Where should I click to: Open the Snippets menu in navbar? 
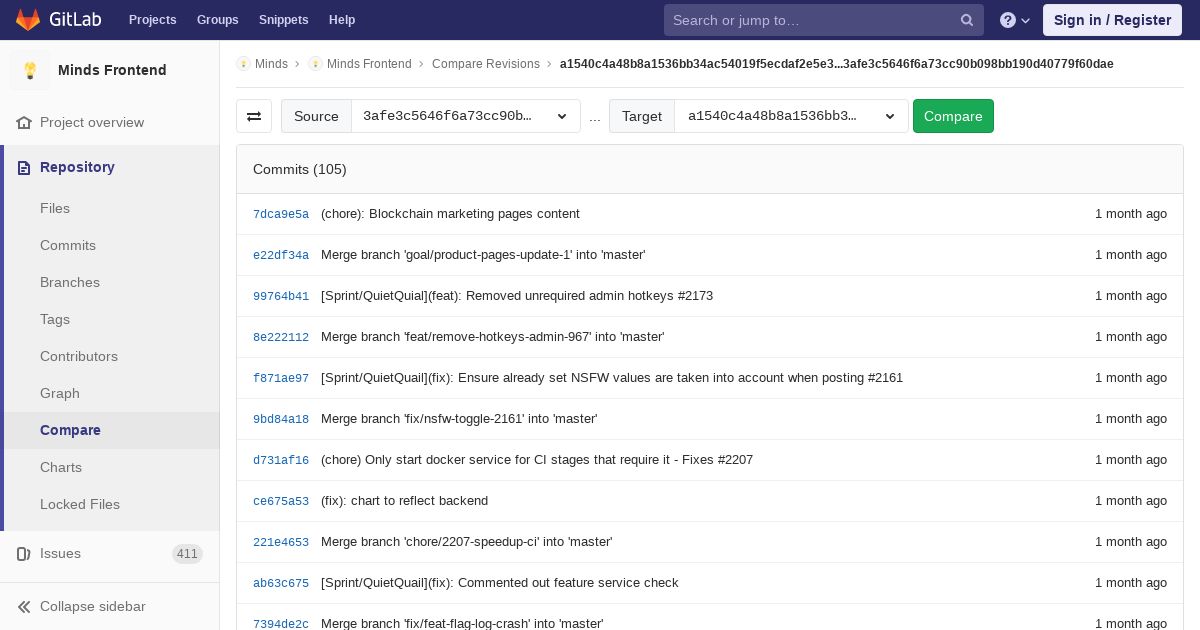(x=284, y=20)
